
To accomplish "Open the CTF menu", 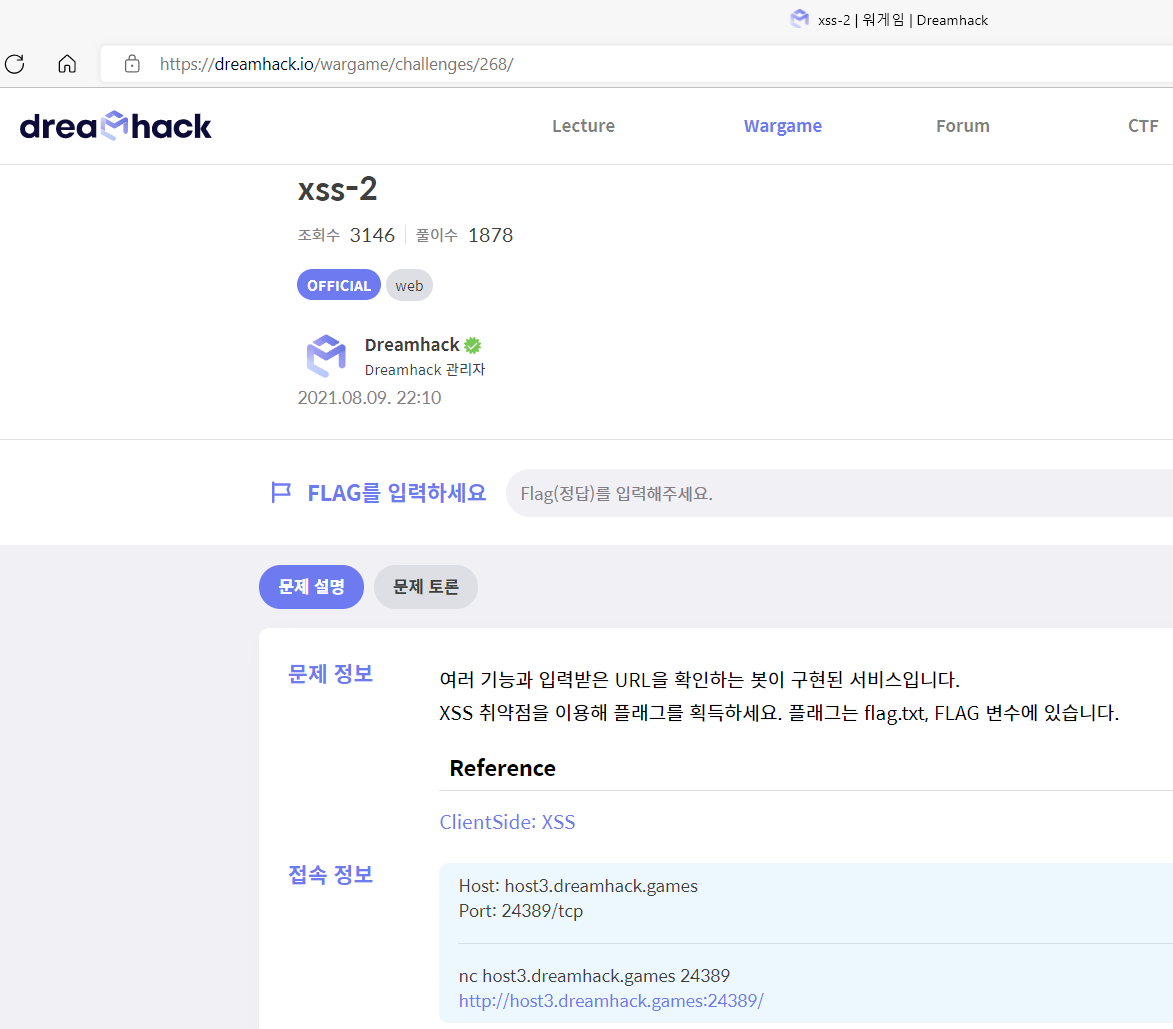I will tap(1143, 126).
